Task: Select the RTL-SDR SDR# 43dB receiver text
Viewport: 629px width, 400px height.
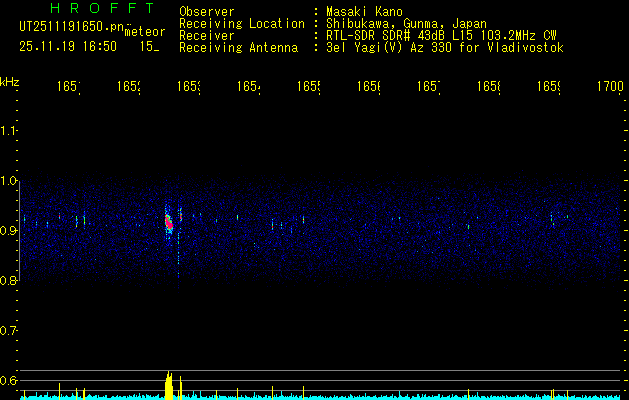Action: [x=441, y=36]
